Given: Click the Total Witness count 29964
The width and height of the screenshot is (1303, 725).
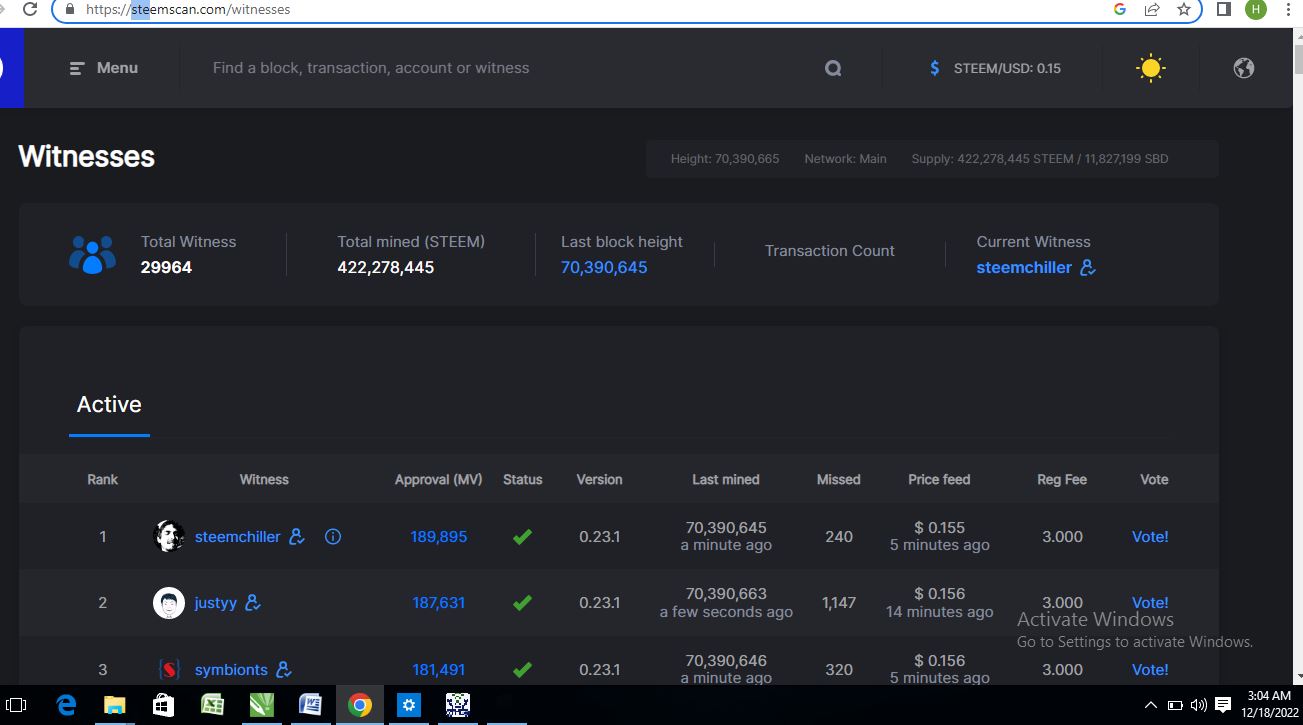Looking at the screenshot, I should [x=167, y=268].
